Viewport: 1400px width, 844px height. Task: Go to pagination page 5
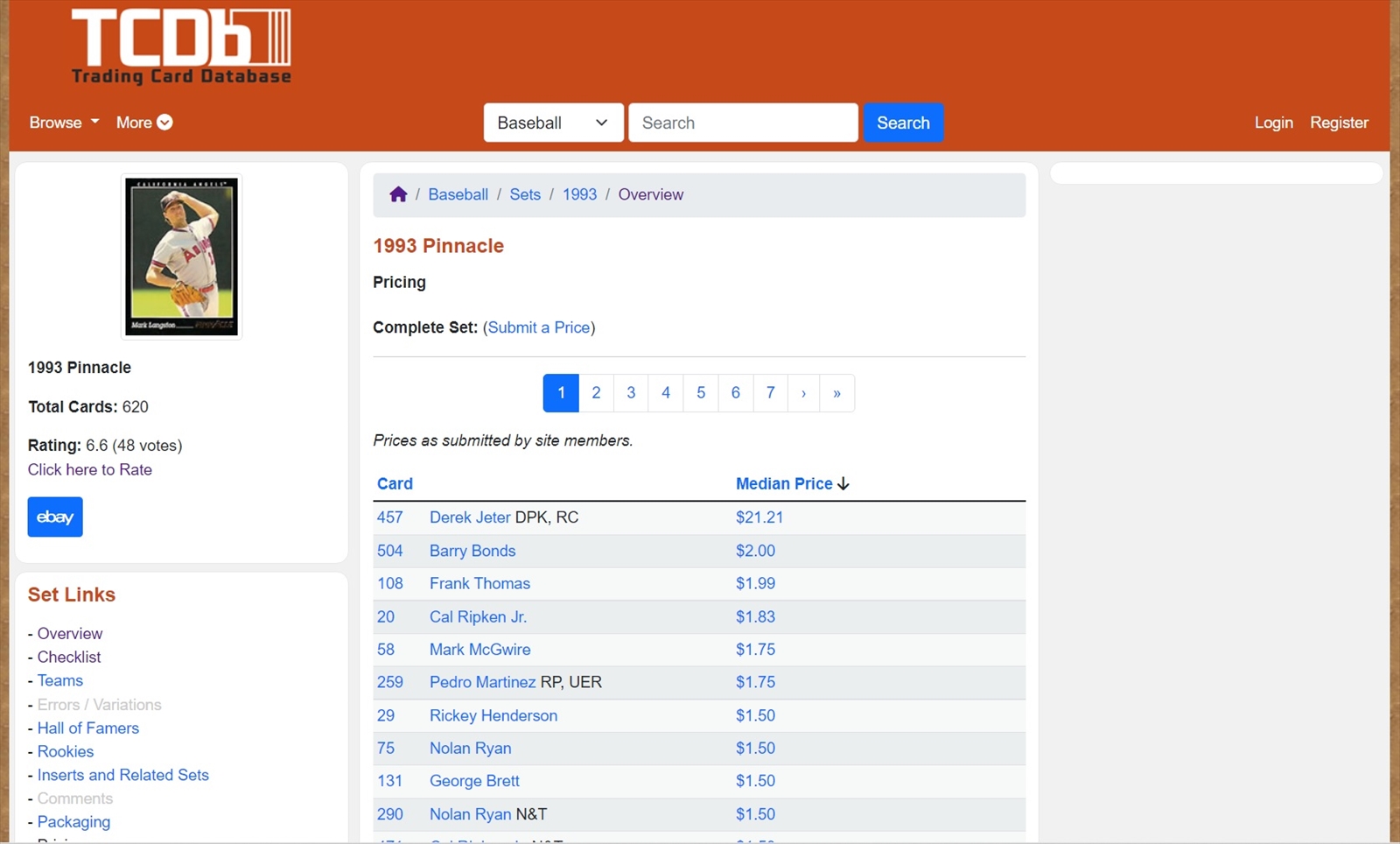701,393
